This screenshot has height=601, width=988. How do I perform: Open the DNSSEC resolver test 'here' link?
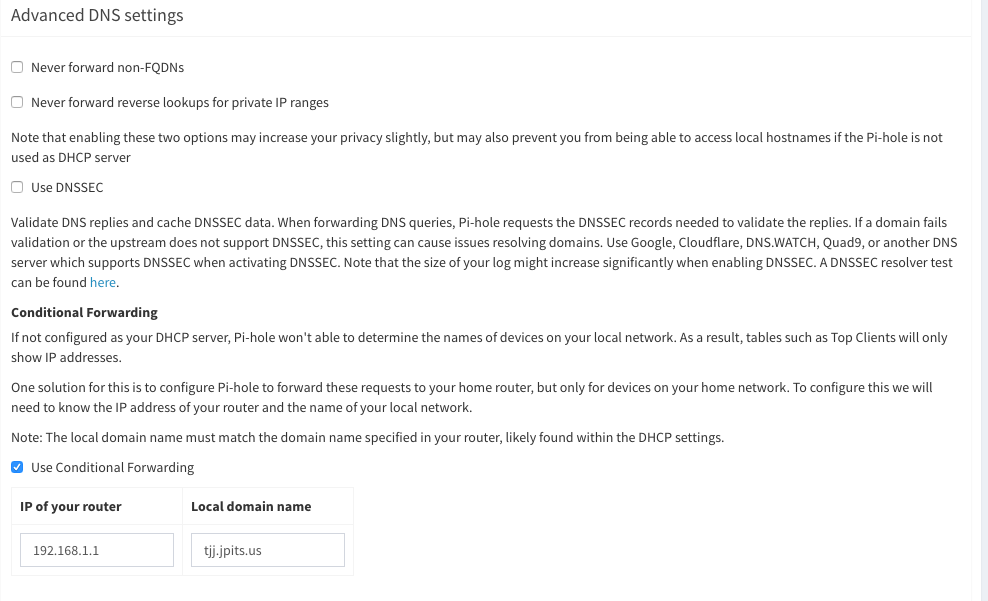tap(103, 283)
